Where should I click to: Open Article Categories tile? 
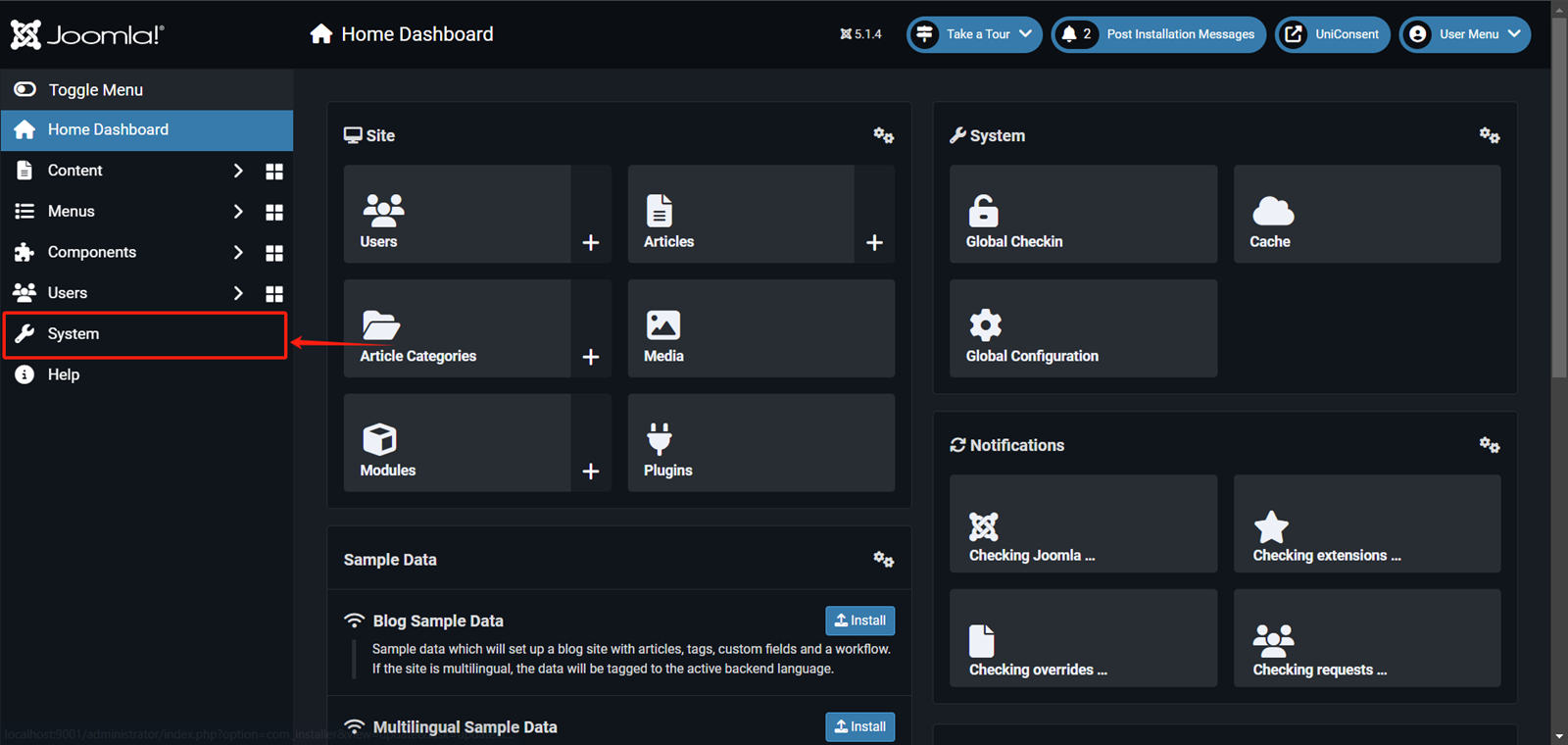click(x=457, y=328)
